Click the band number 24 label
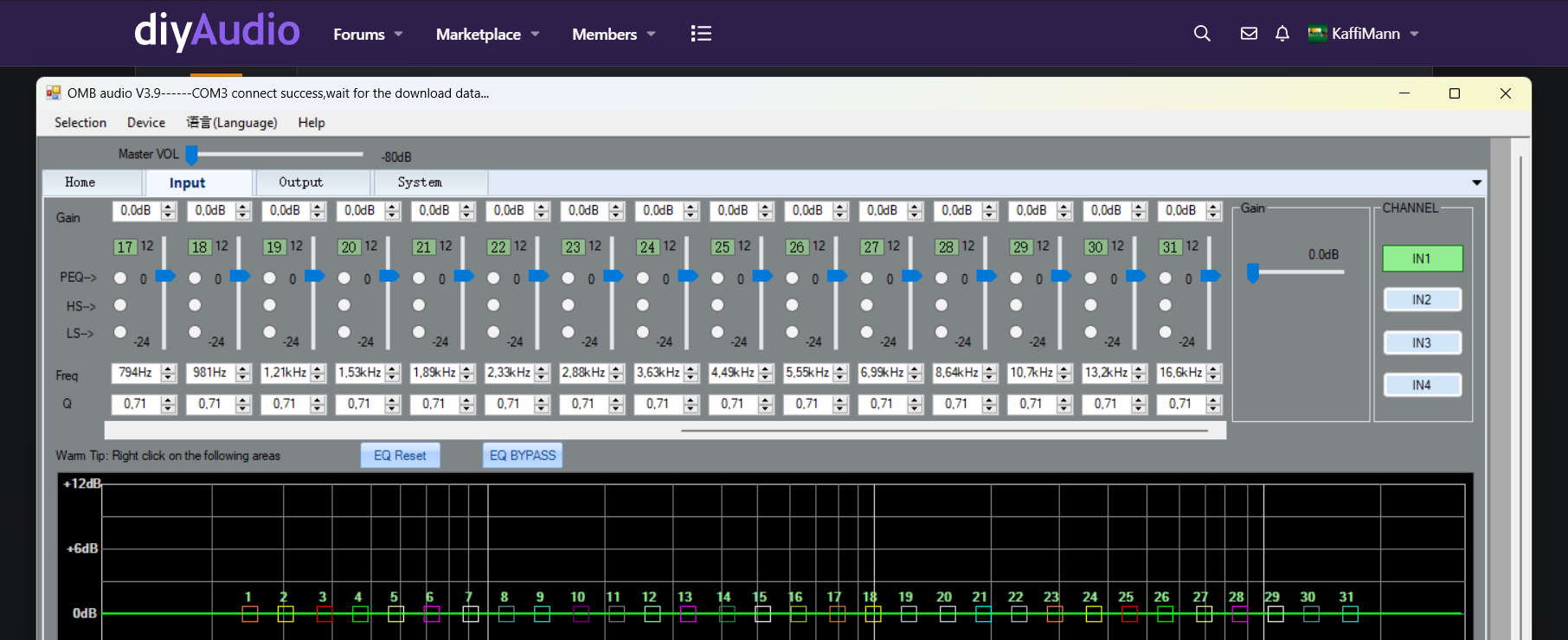1568x640 pixels. point(647,247)
